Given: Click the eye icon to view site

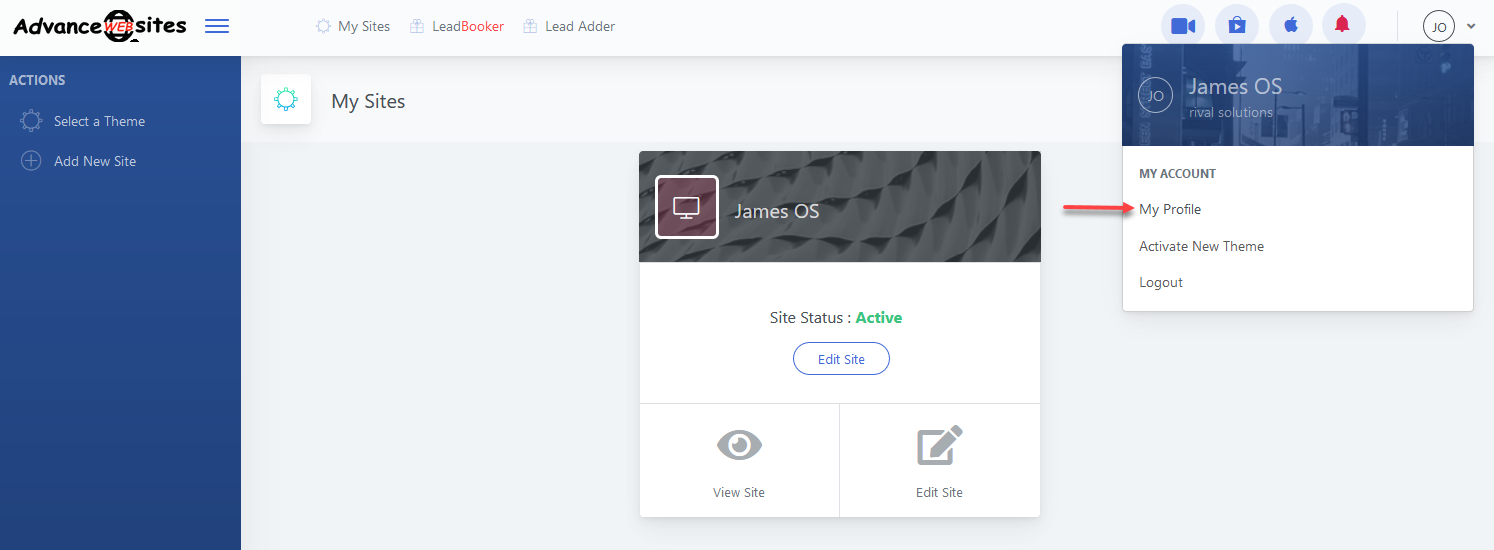Looking at the screenshot, I should [x=739, y=445].
